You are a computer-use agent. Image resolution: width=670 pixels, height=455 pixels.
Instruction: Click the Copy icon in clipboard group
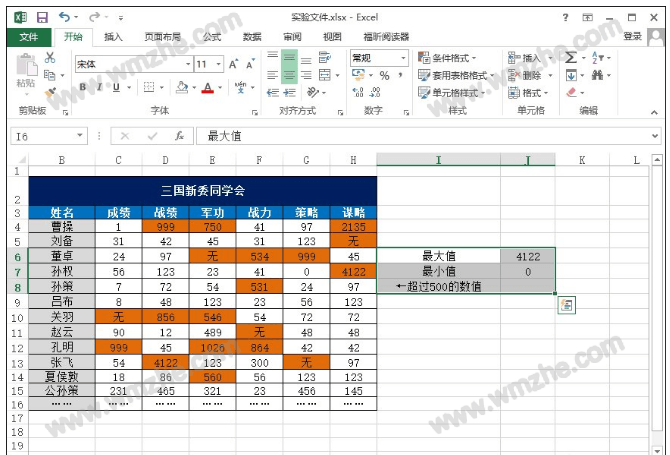click(50, 75)
